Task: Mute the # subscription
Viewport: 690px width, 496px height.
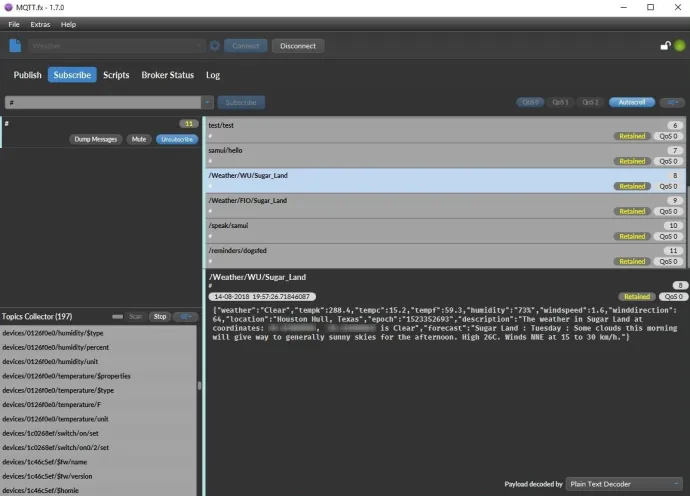Action: tap(139, 140)
